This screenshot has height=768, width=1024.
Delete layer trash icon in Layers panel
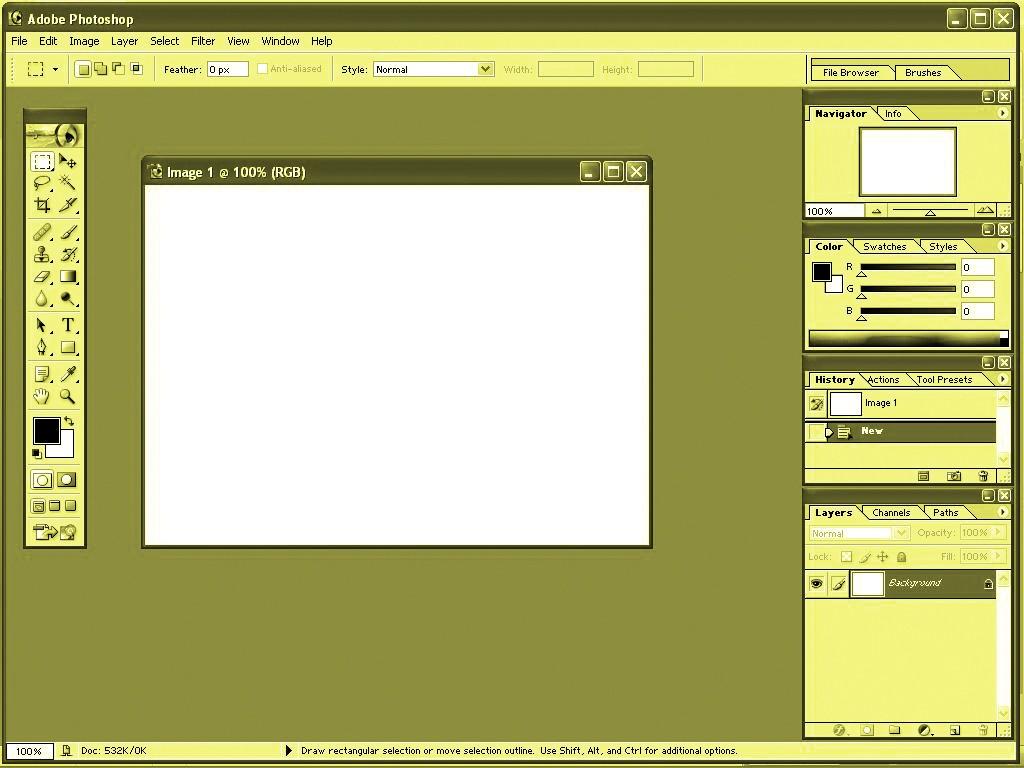pos(984,730)
